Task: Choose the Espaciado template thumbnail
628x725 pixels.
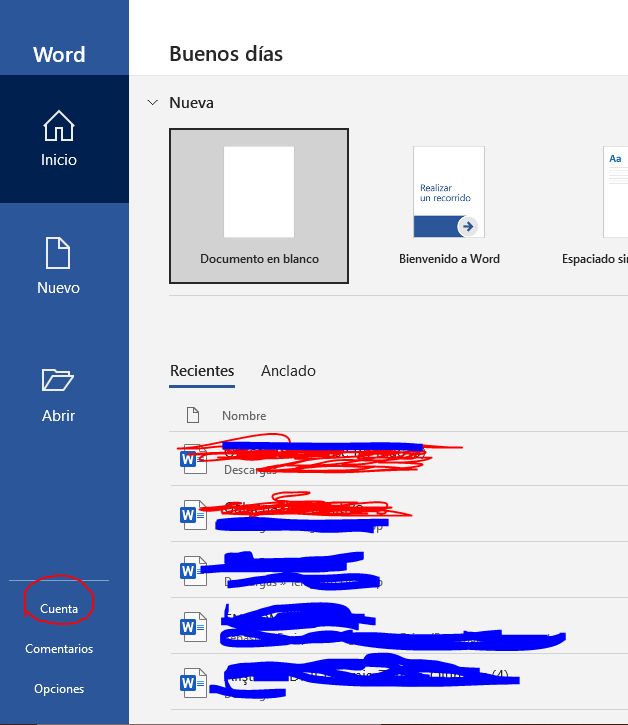Action: (x=616, y=192)
